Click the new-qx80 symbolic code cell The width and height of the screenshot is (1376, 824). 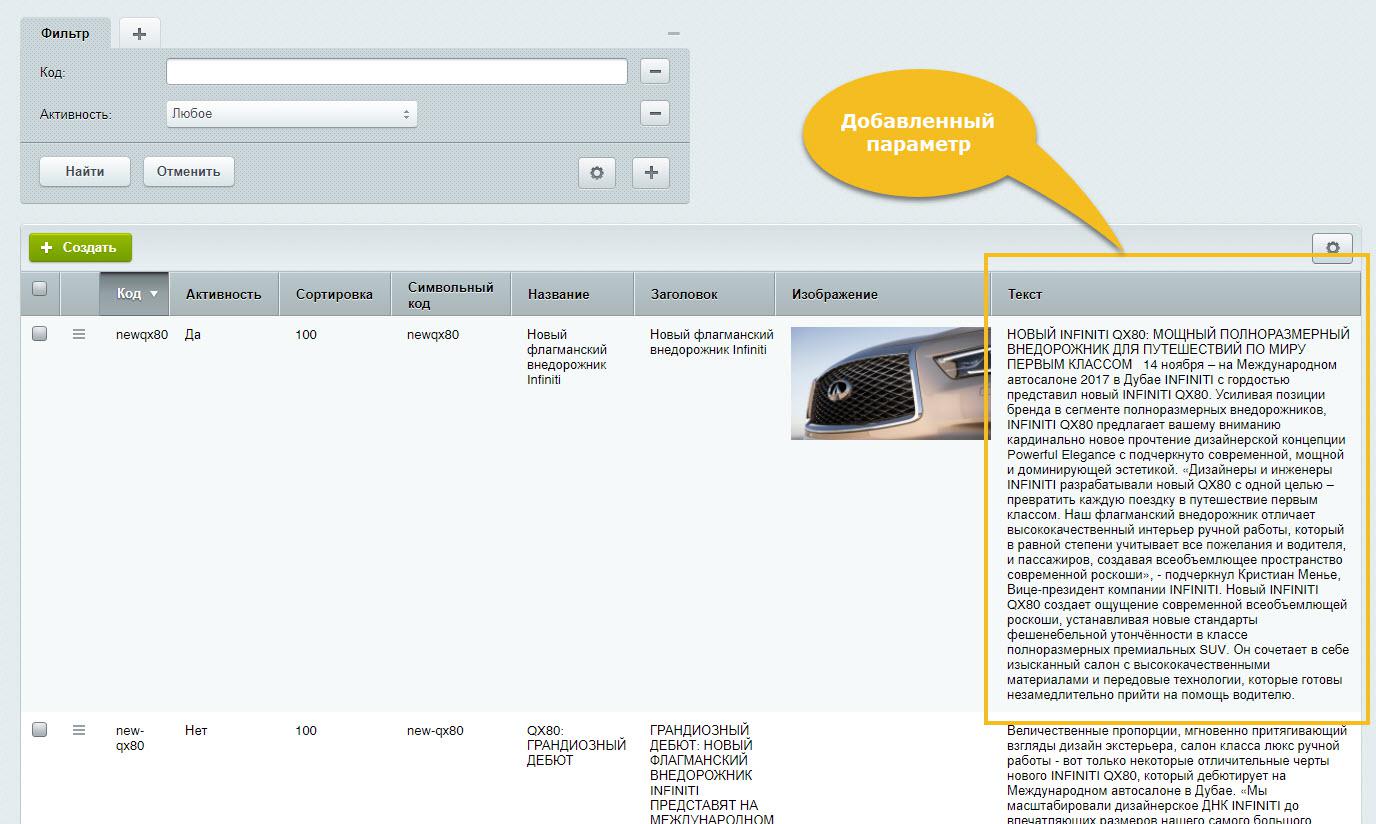(x=435, y=730)
